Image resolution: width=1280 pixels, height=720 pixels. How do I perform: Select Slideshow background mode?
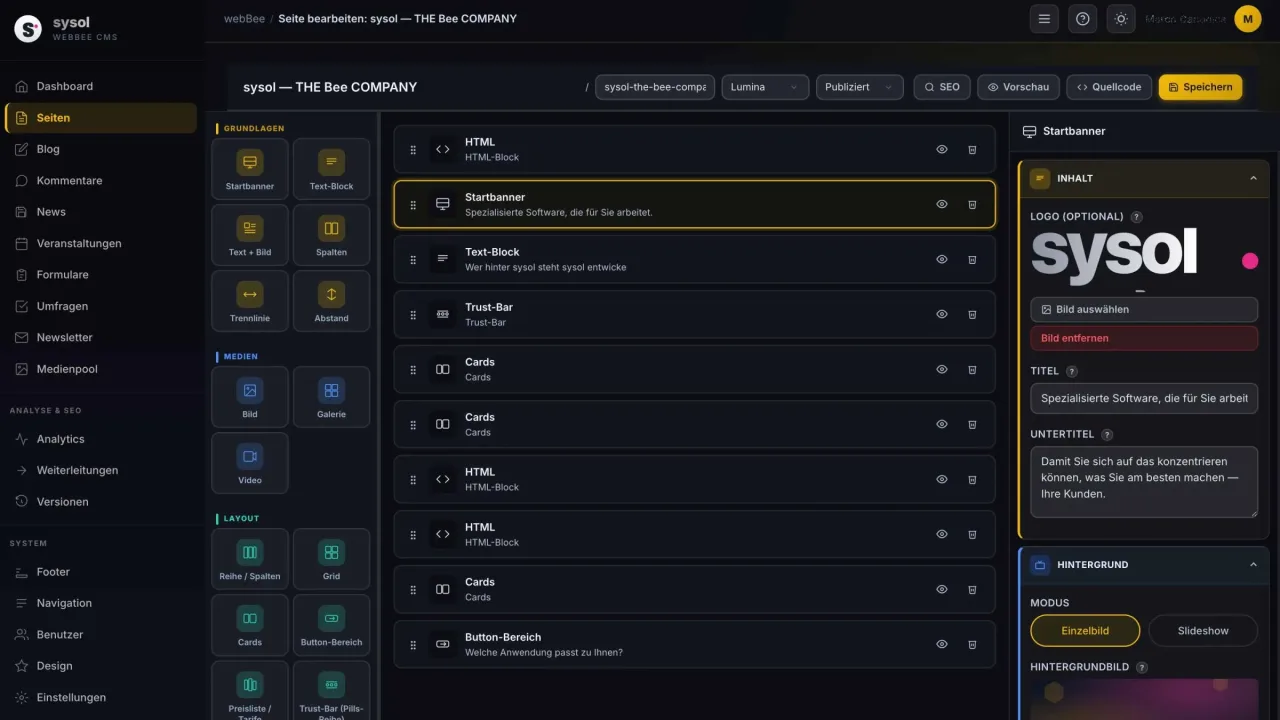pos(1203,631)
